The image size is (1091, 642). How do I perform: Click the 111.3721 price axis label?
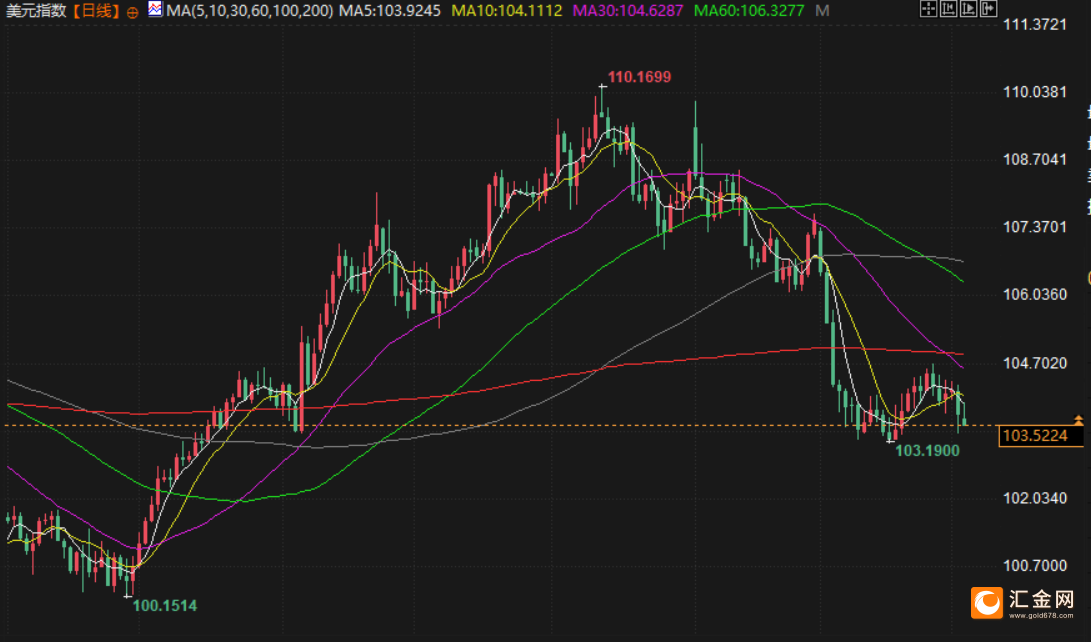[1035, 25]
